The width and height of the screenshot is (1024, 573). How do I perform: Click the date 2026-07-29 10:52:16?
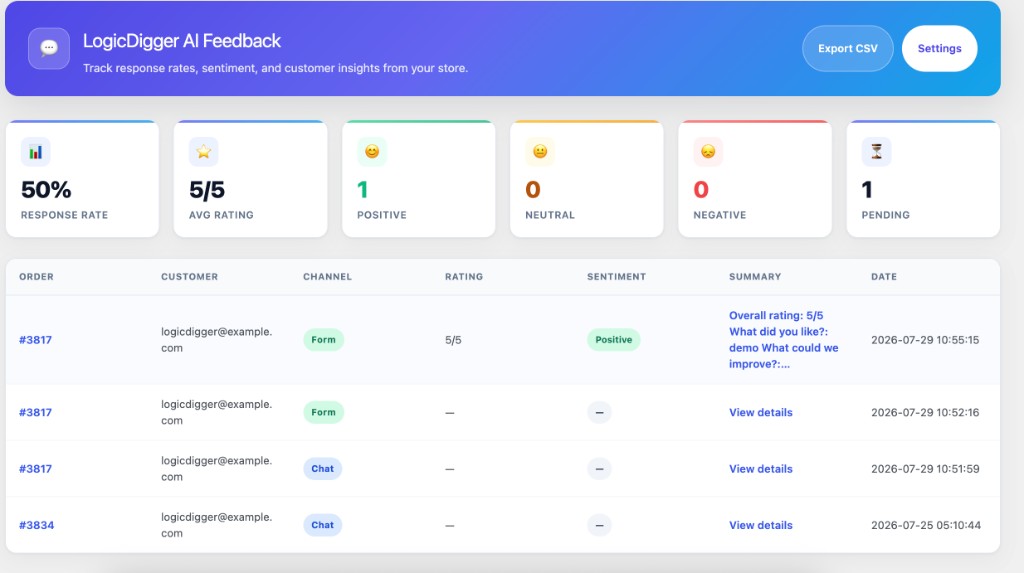coord(925,412)
